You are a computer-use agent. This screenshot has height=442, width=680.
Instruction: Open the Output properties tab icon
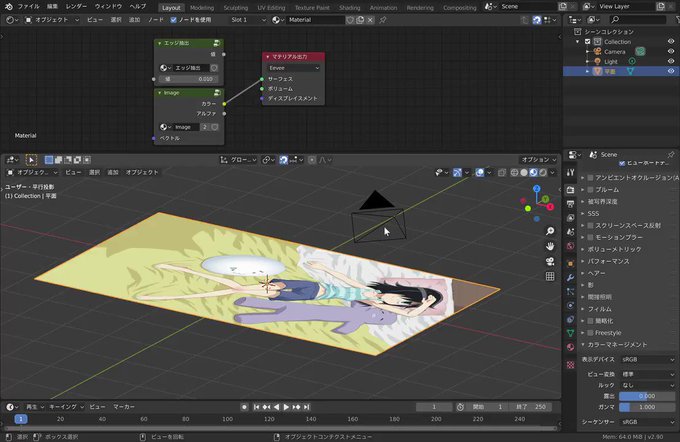click(570, 204)
